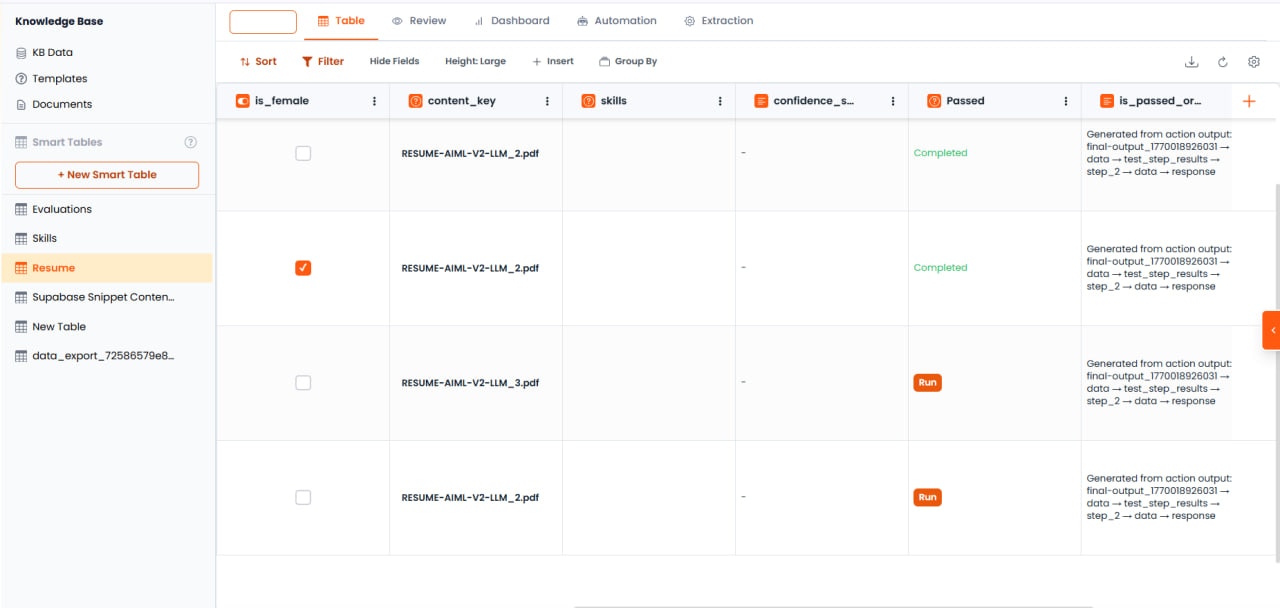The width and height of the screenshot is (1280, 608).
Task: Open the Filter tool
Action: (x=322, y=61)
